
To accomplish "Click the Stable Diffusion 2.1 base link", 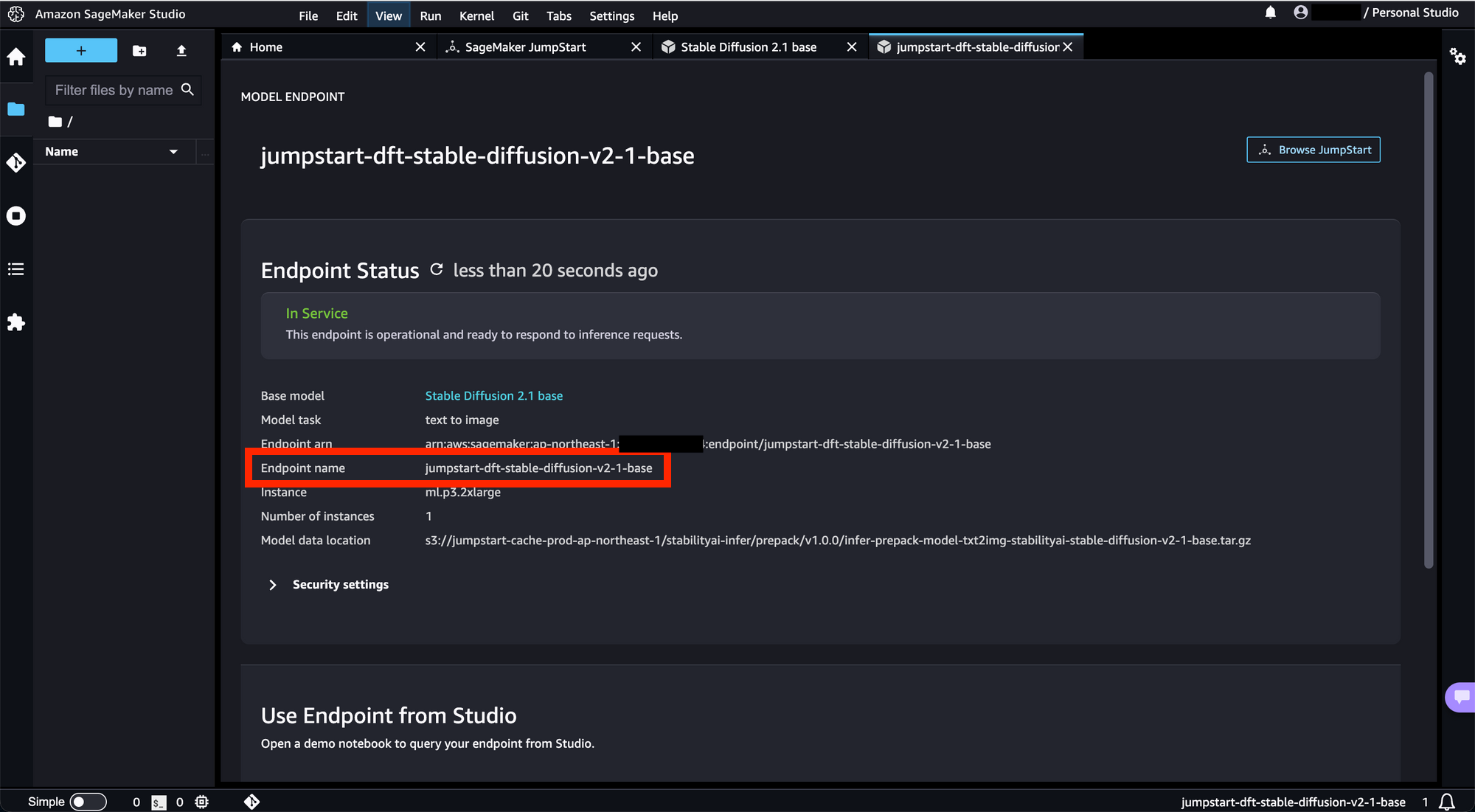I will [x=493, y=395].
